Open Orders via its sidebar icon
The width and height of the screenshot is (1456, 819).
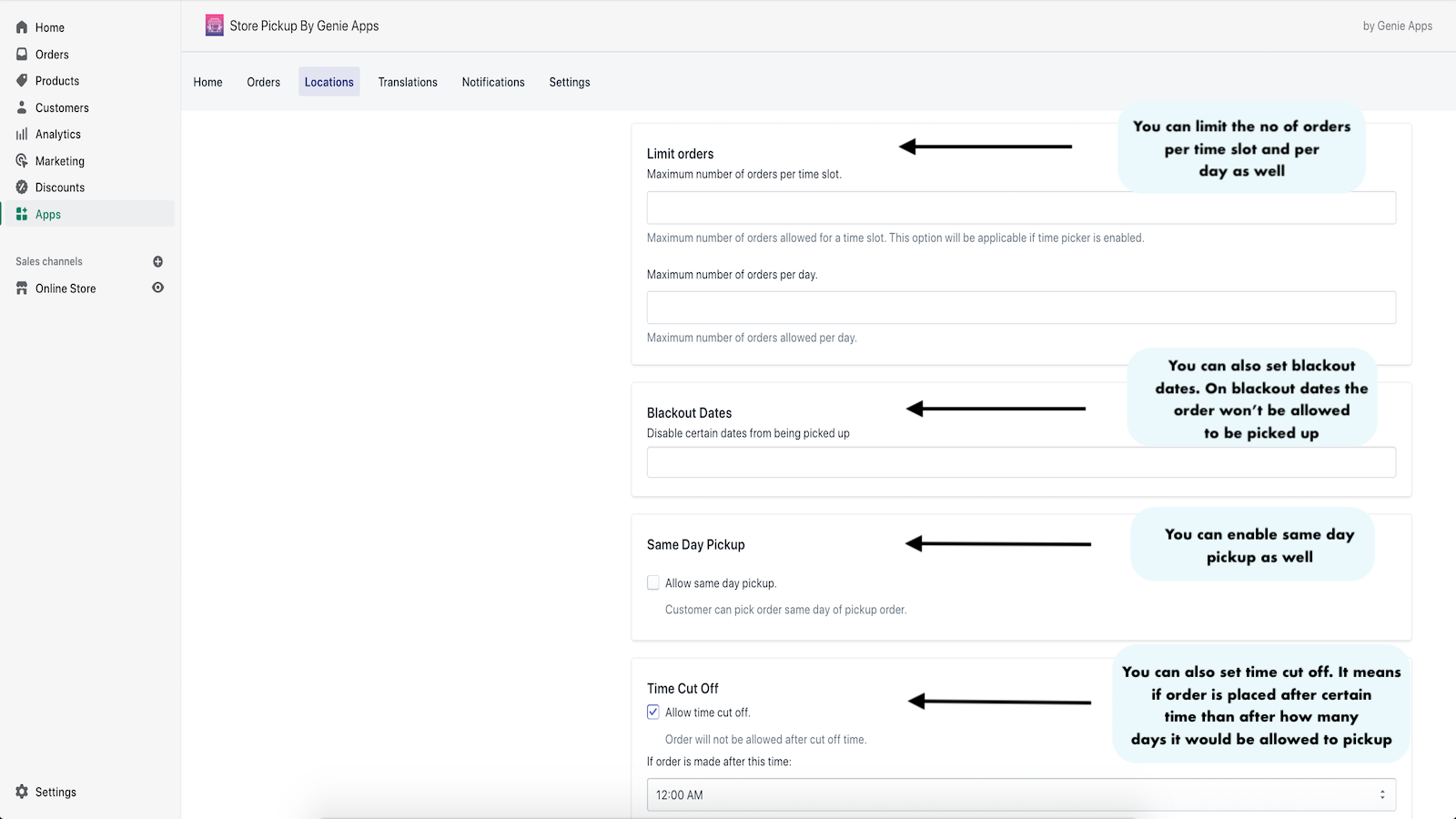22,55
